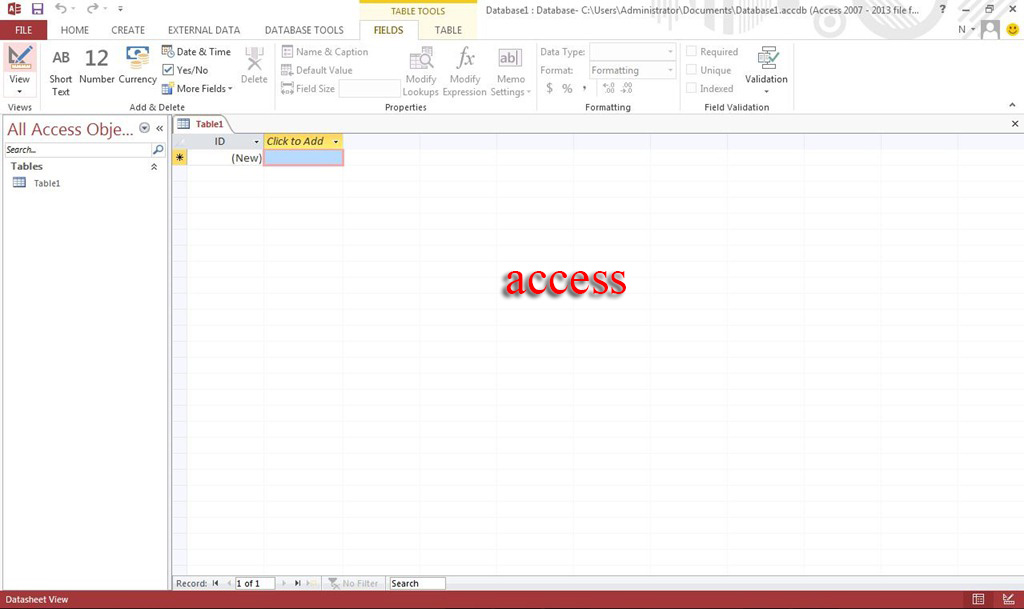Image resolution: width=1024 pixels, height=609 pixels.
Task: Expand More Fields dropdown
Action: pos(197,88)
